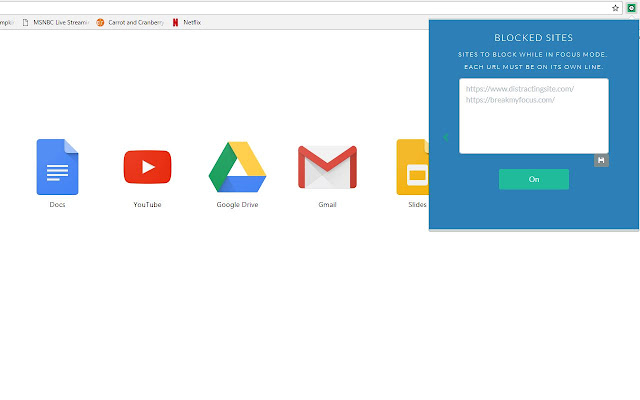Go back using the green left chevron
640x400 pixels.
pos(445,138)
